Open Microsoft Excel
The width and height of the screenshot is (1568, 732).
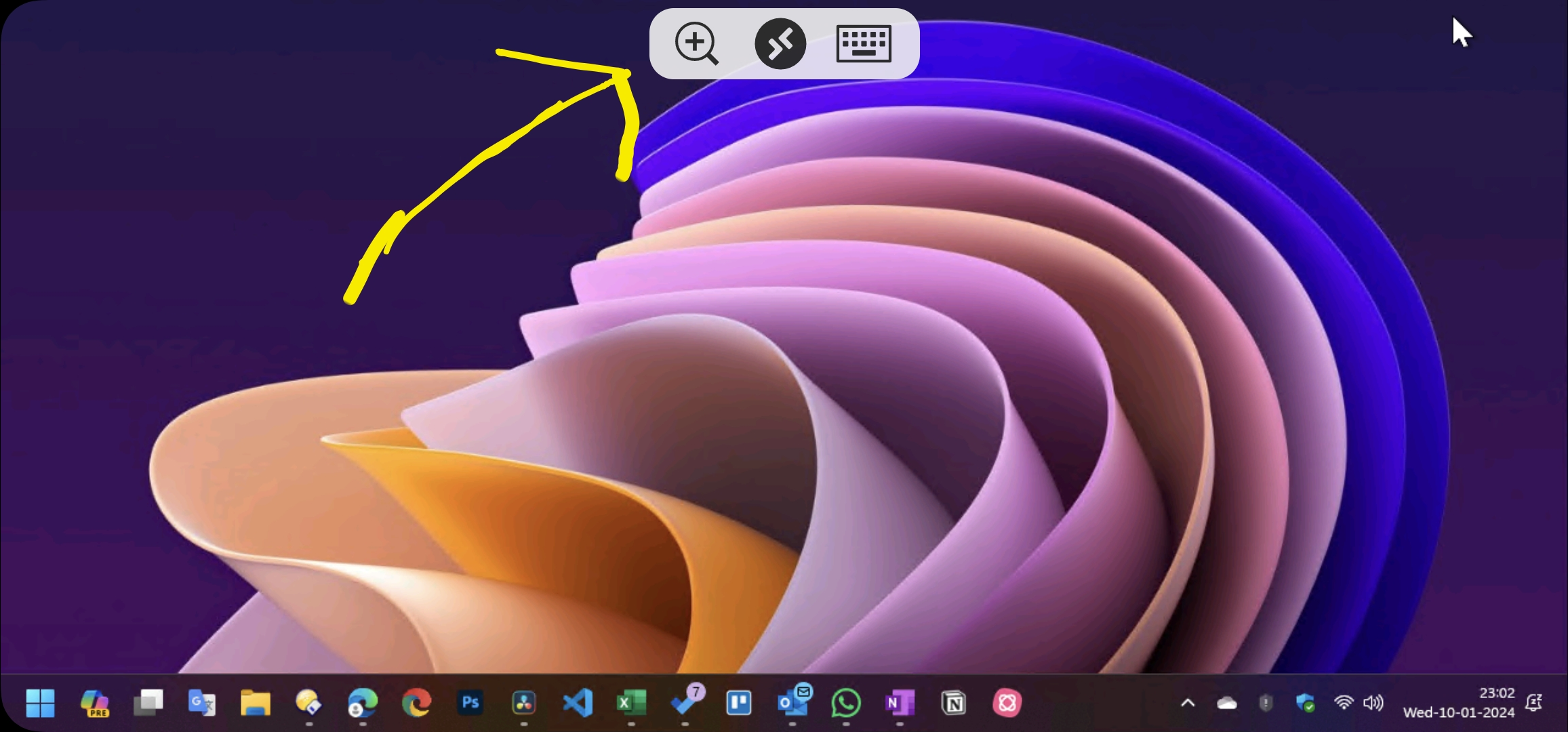630,703
